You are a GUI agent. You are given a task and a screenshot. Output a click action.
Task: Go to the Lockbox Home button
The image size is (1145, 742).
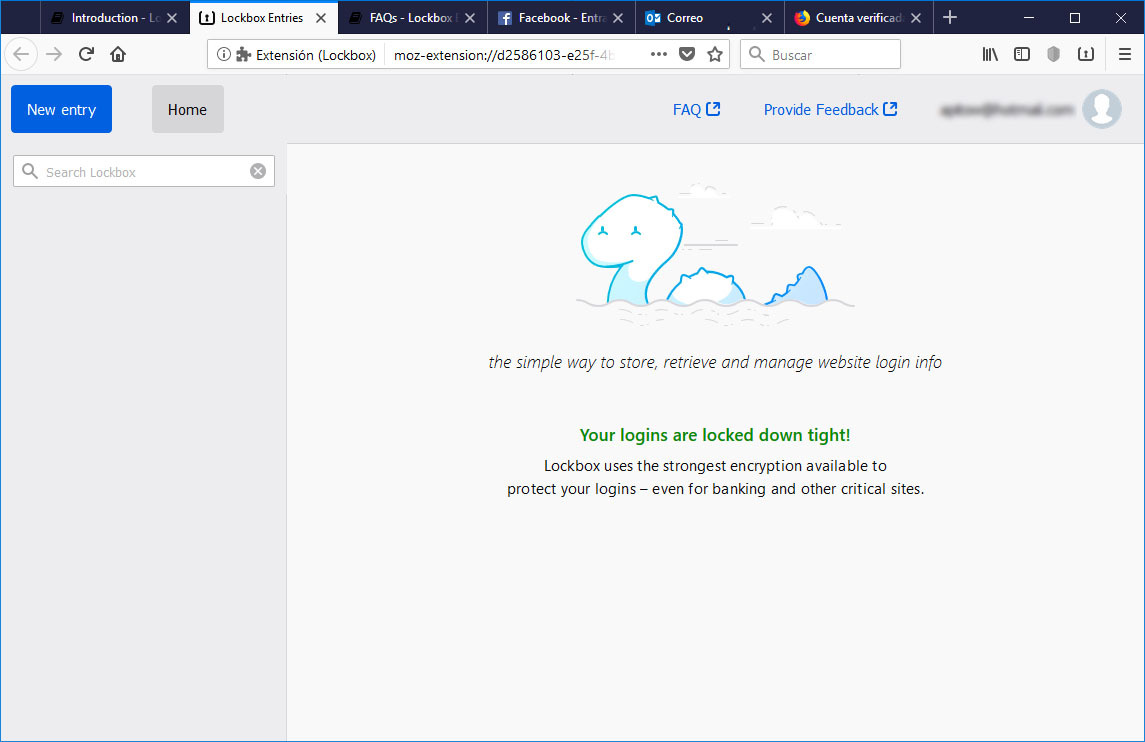click(188, 109)
